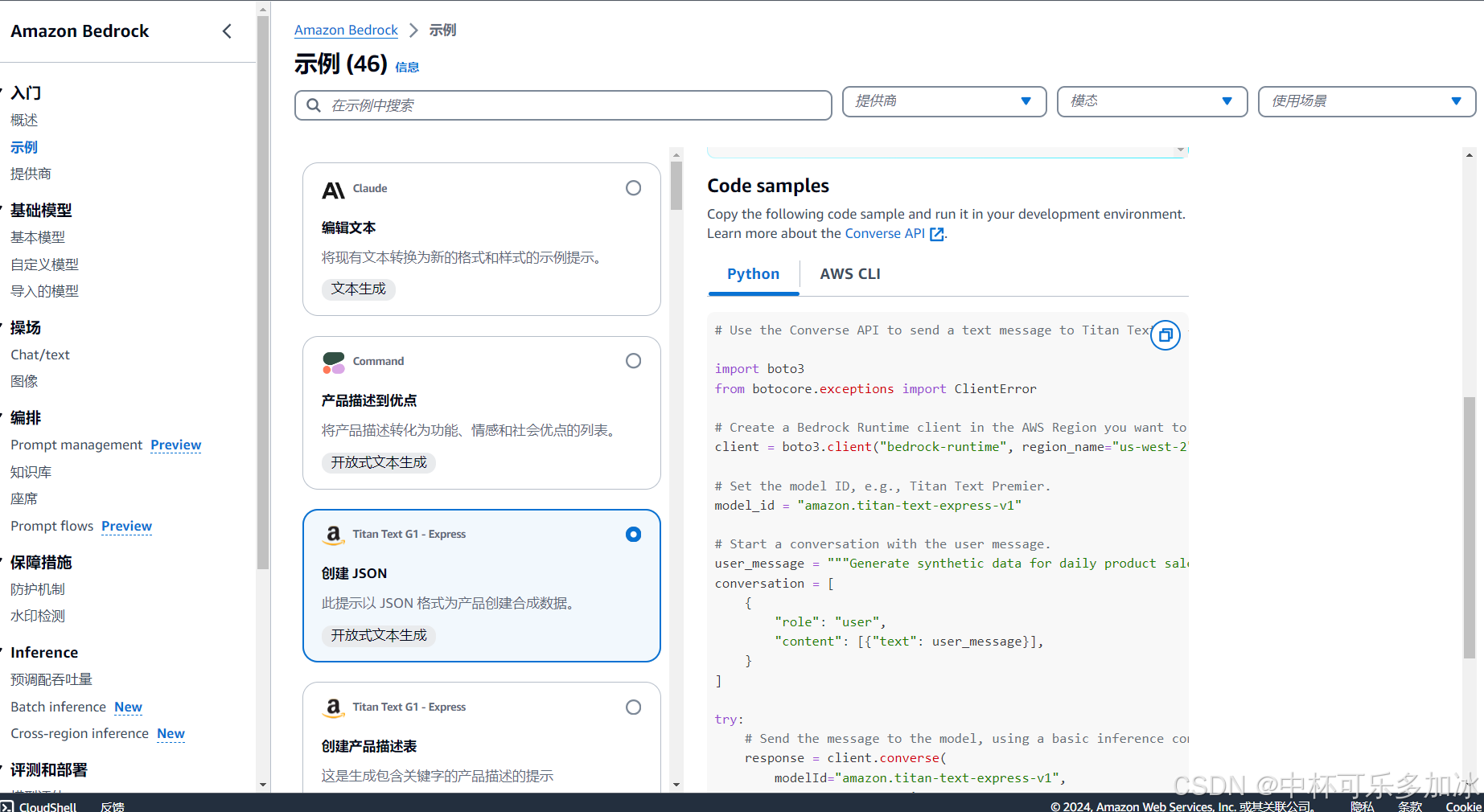Click the examples list scrollbar thumb
Image resolution: width=1484 pixels, height=812 pixels.
(676, 186)
